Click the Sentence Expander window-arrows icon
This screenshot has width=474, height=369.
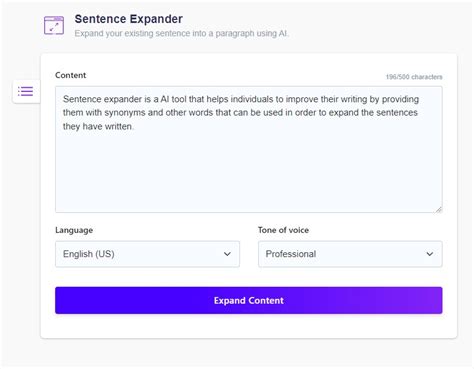[54, 25]
